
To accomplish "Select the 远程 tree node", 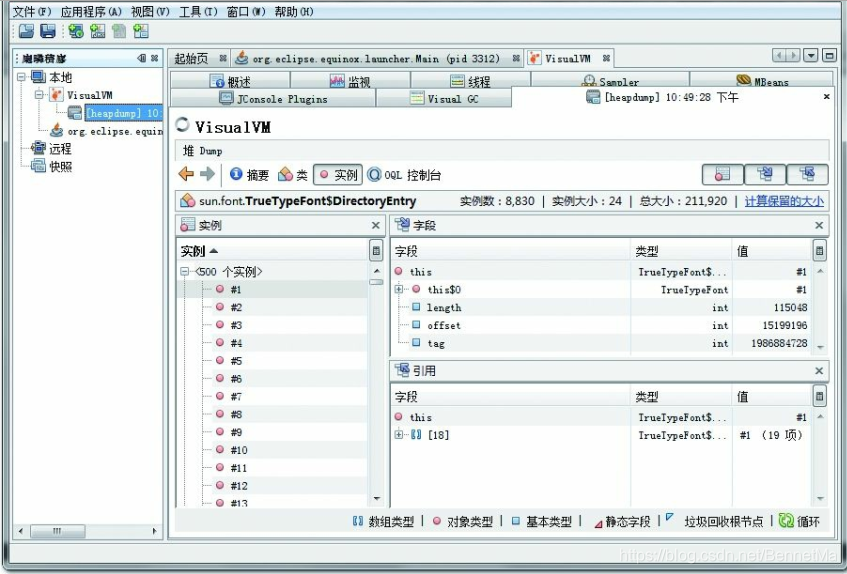I will (x=52, y=148).
